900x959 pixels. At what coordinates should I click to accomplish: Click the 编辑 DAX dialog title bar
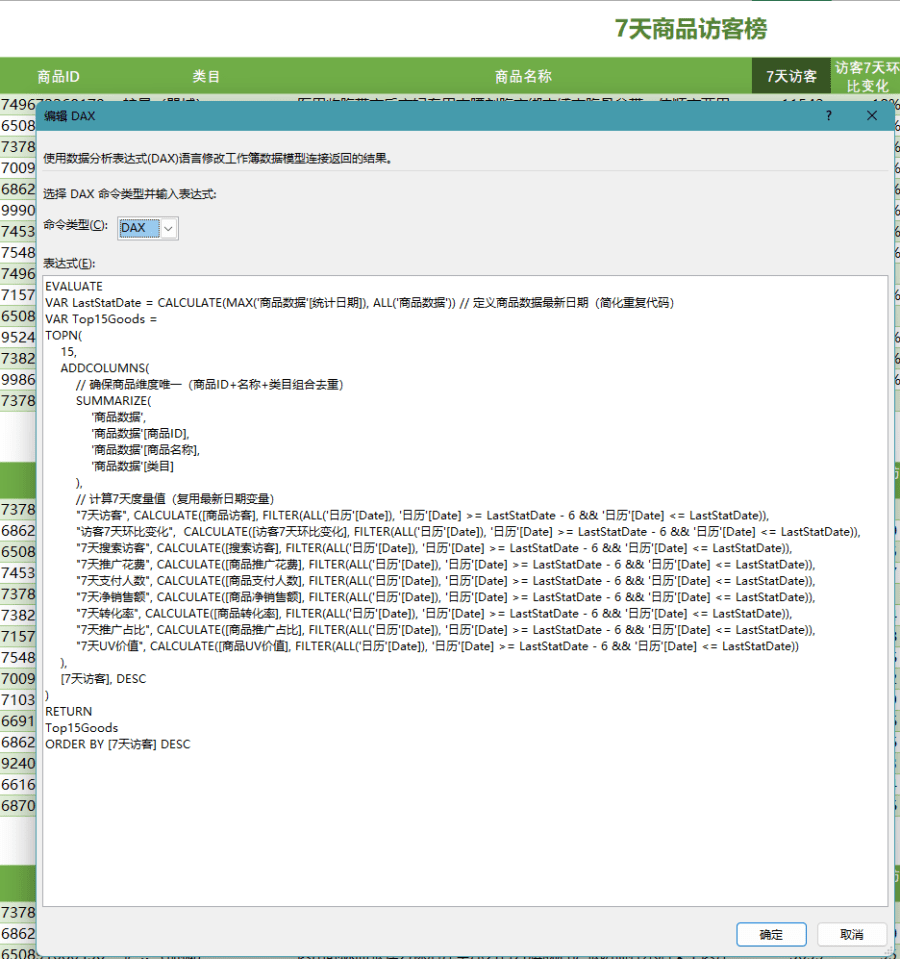(x=400, y=116)
